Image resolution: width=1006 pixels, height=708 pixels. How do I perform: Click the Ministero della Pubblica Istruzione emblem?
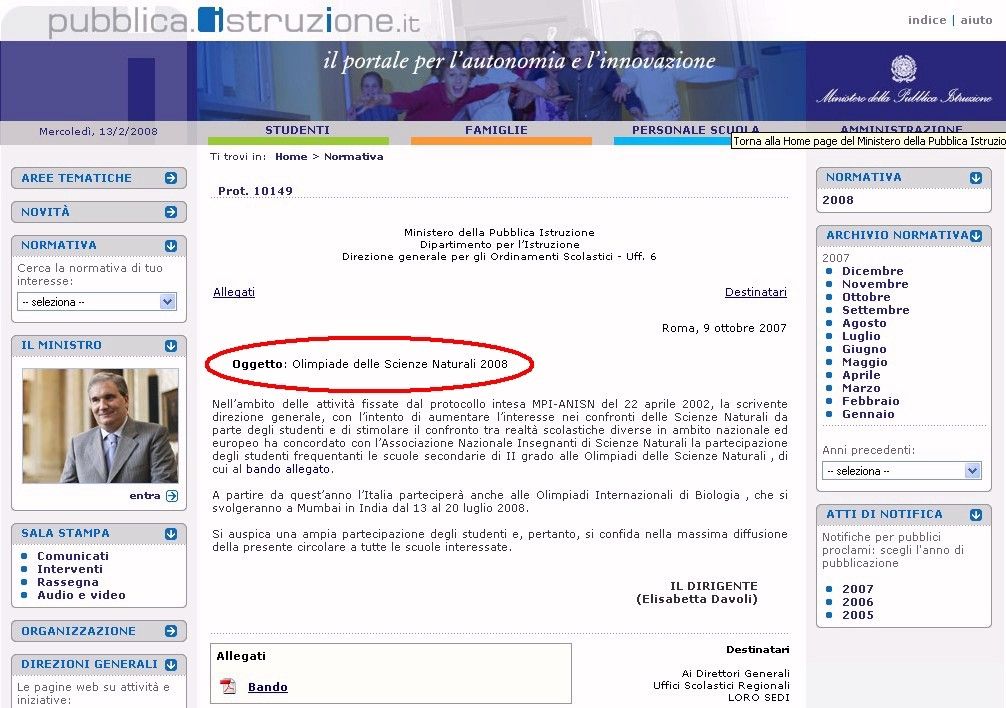point(903,69)
